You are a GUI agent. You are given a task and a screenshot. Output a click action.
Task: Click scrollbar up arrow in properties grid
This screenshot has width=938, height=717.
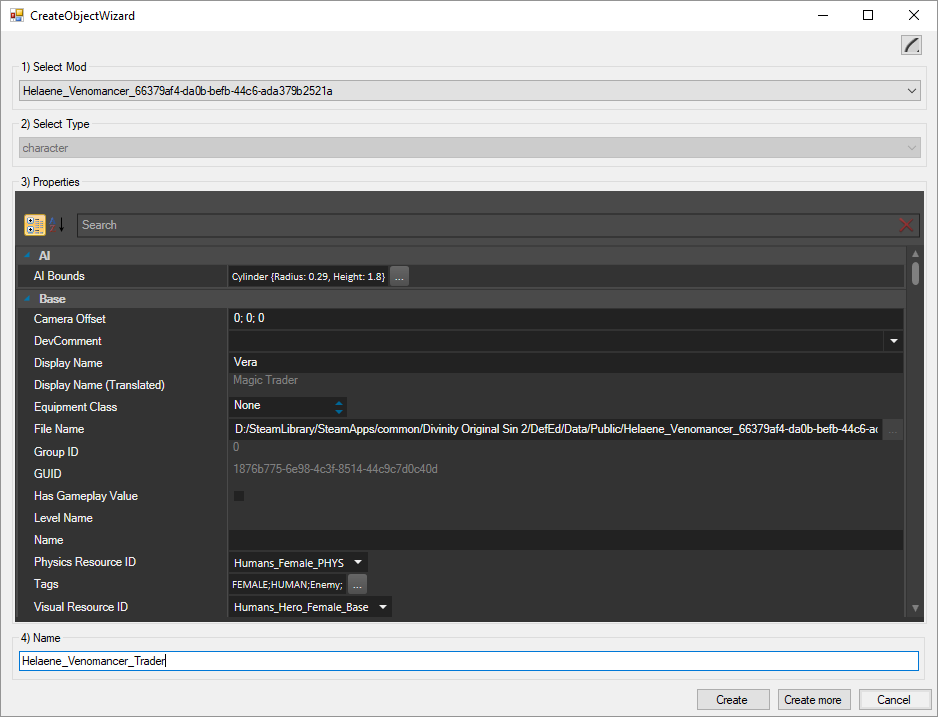915,254
